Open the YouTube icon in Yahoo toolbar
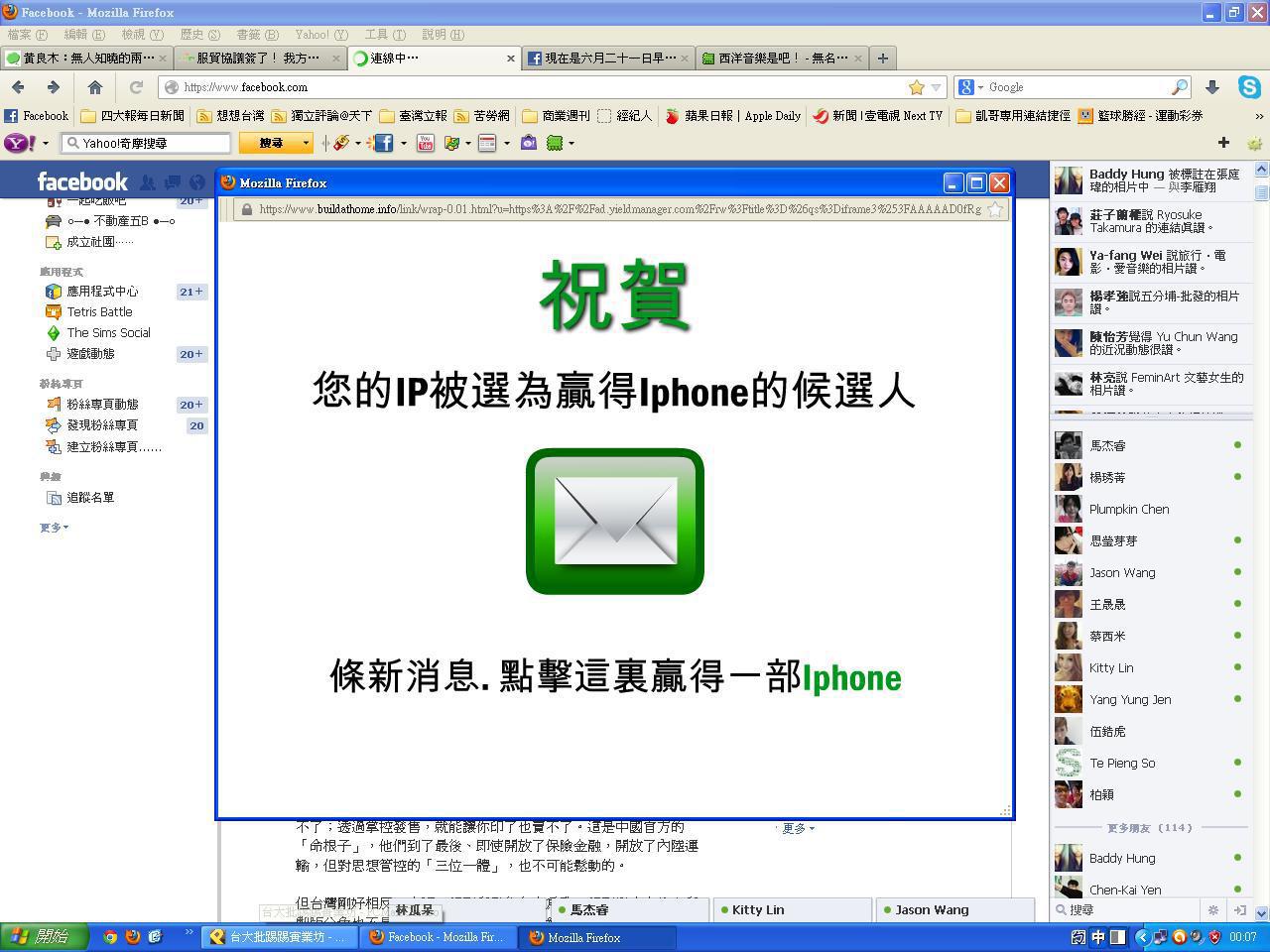Viewport: 1270px width, 952px height. (x=426, y=143)
